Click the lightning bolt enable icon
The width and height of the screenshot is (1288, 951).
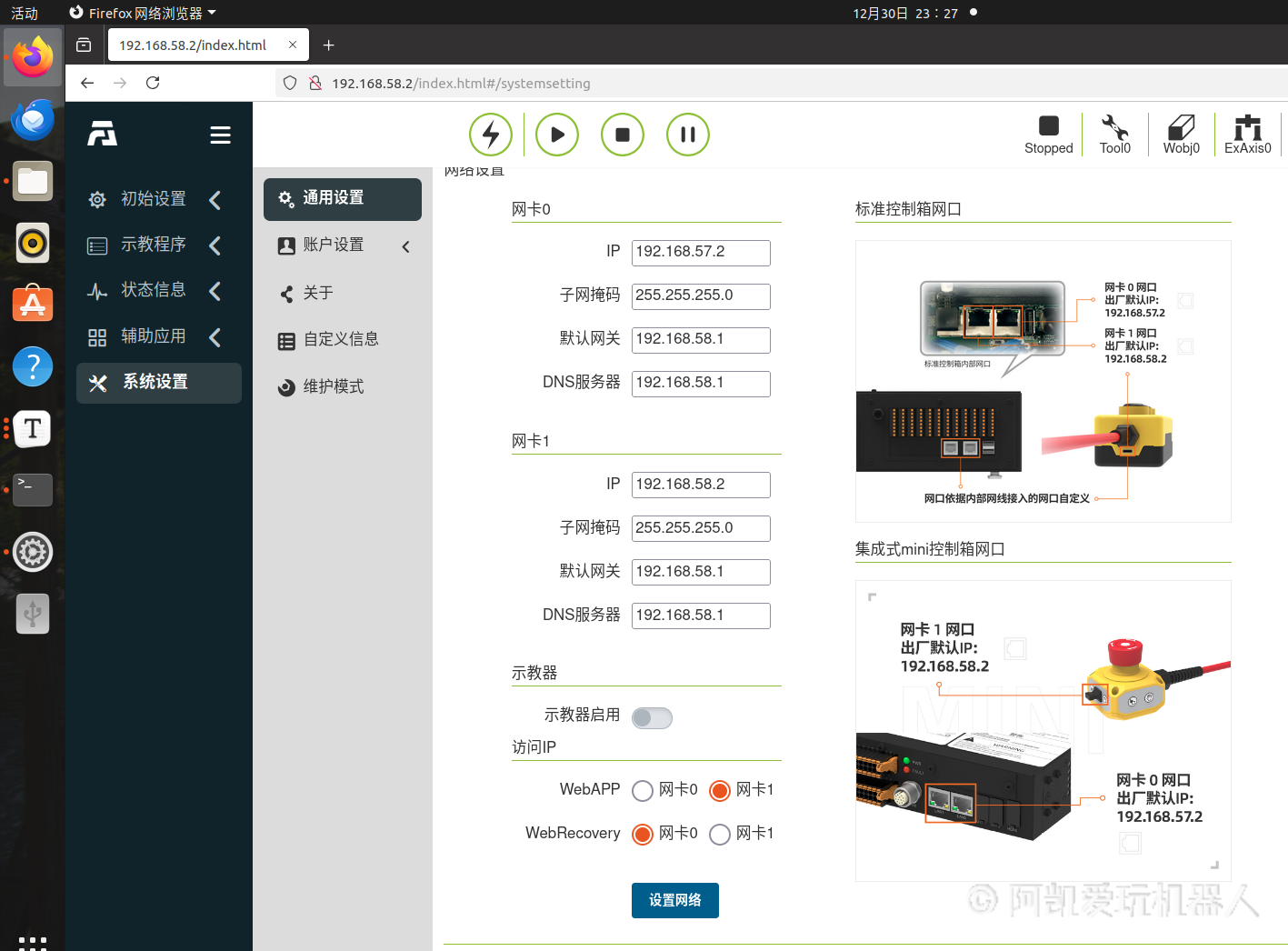pos(491,135)
